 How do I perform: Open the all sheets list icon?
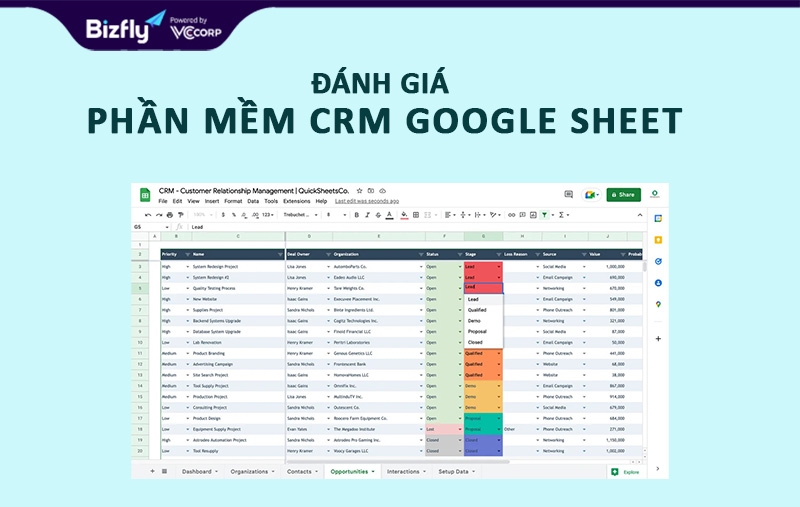click(164, 470)
